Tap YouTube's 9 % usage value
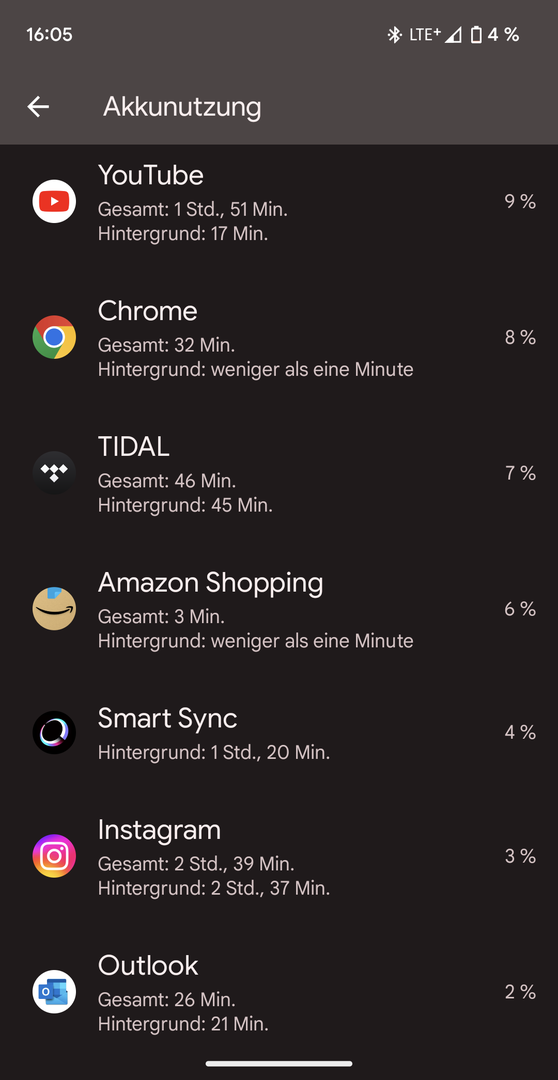The height and width of the screenshot is (1080, 558). click(520, 201)
